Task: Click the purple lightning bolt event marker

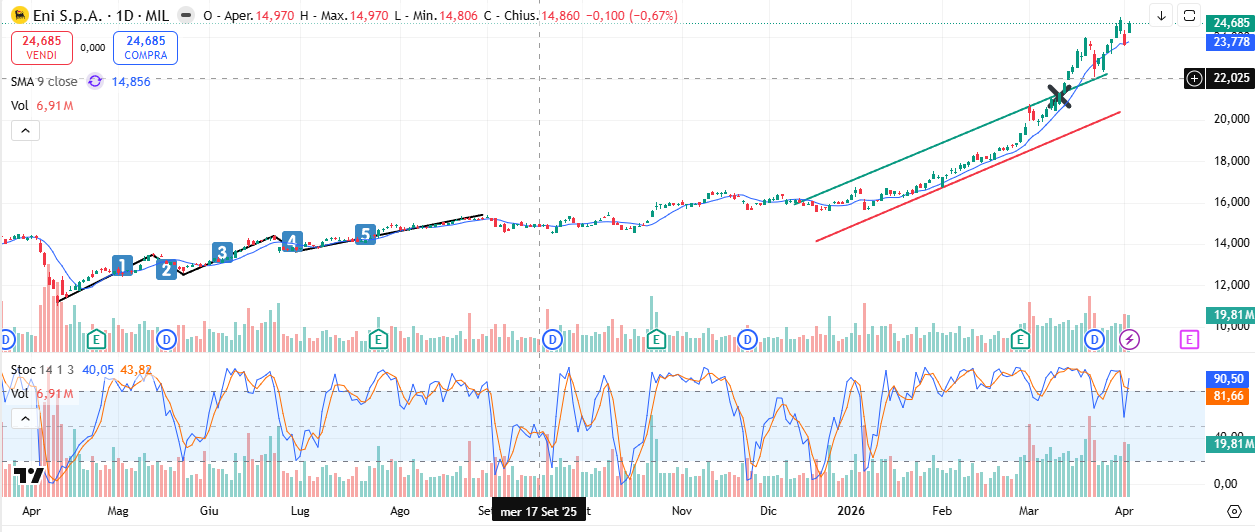Action: click(x=1129, y=339)
